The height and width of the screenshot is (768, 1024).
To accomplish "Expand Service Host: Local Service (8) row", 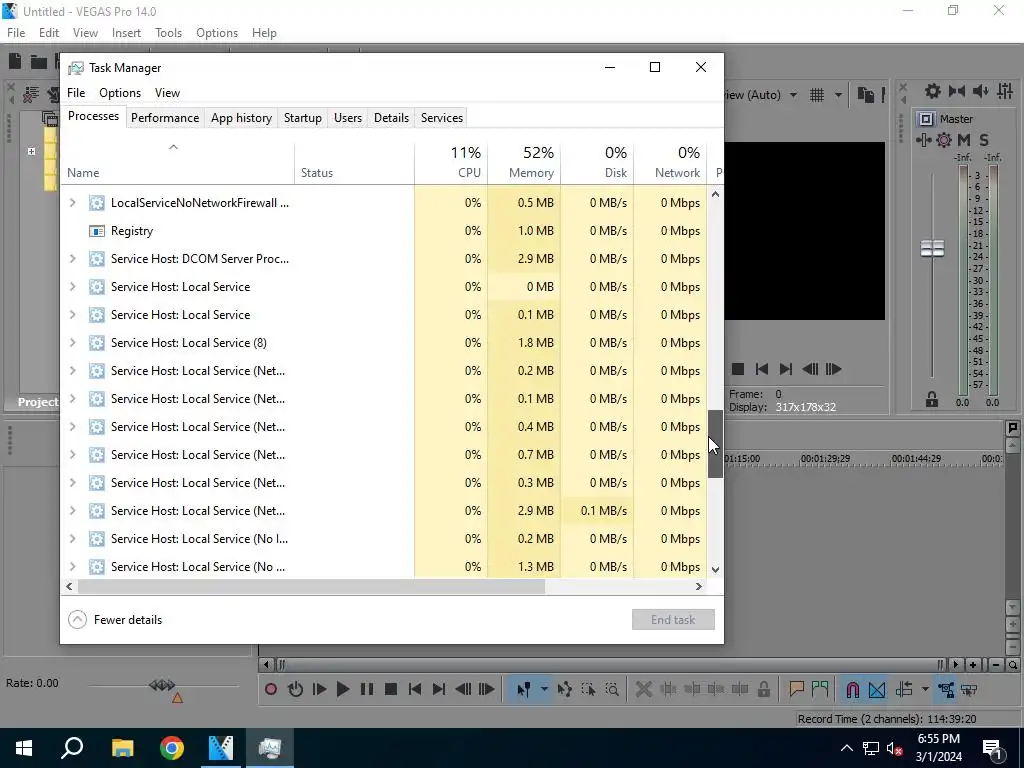I will coord(72,343).
